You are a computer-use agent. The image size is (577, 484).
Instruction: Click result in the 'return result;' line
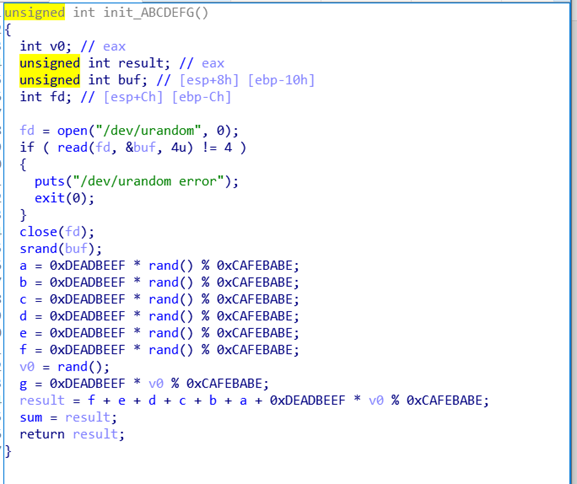tap(95, 434)
